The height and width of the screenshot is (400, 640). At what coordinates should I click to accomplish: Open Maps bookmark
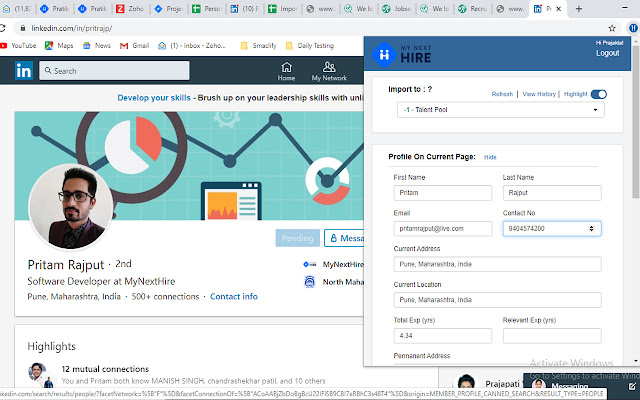tap(59, 46)
